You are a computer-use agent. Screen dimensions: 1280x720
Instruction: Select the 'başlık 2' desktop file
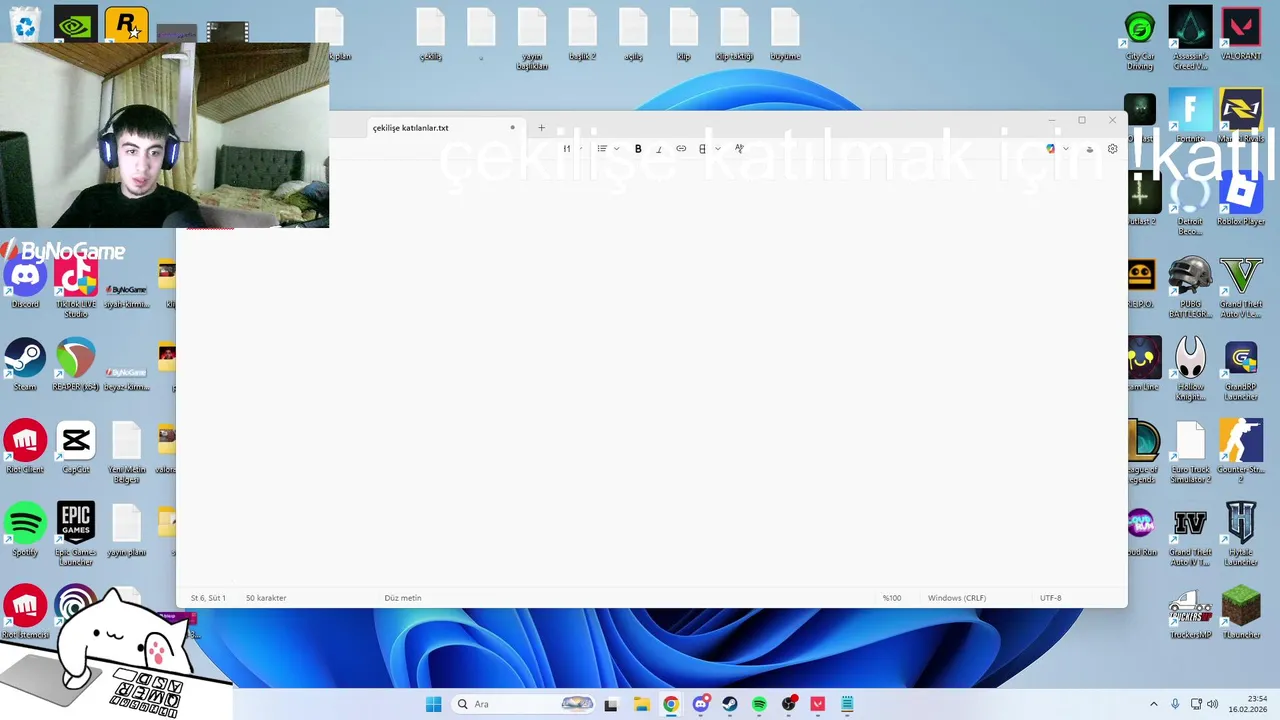pos(582,35)
